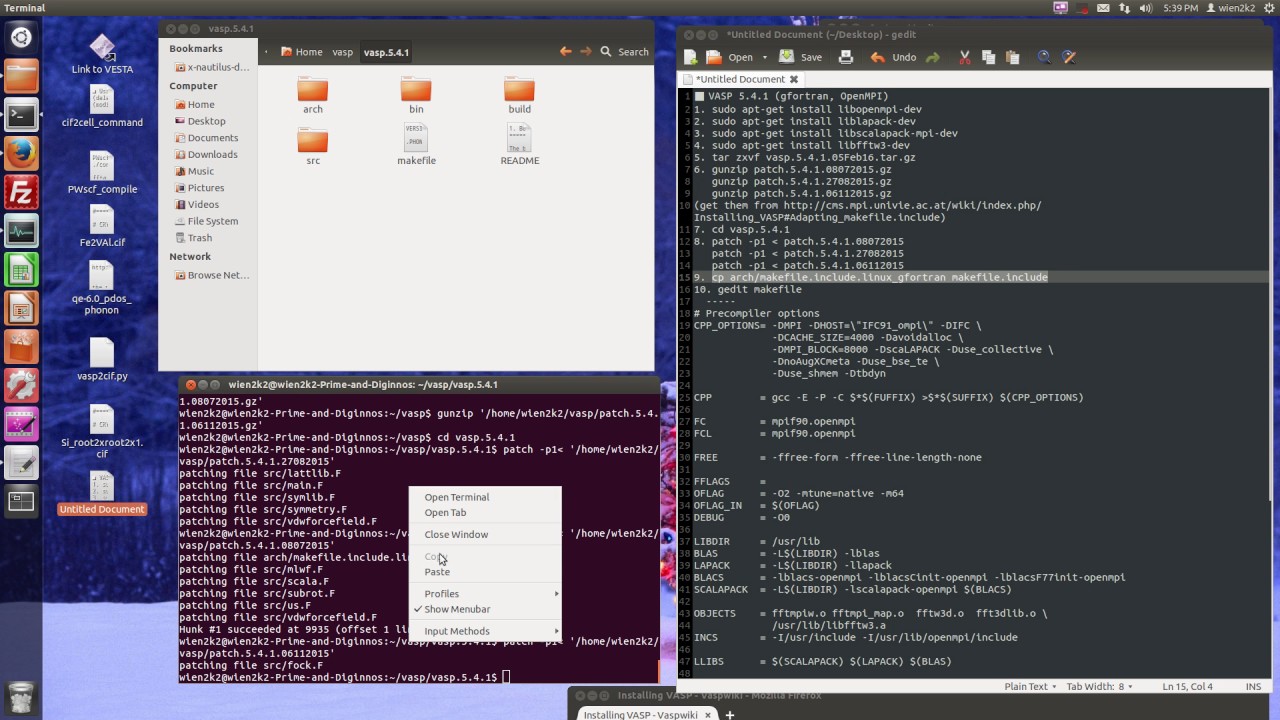
Task: Select the README file in Files
Action: coord(519,145)
